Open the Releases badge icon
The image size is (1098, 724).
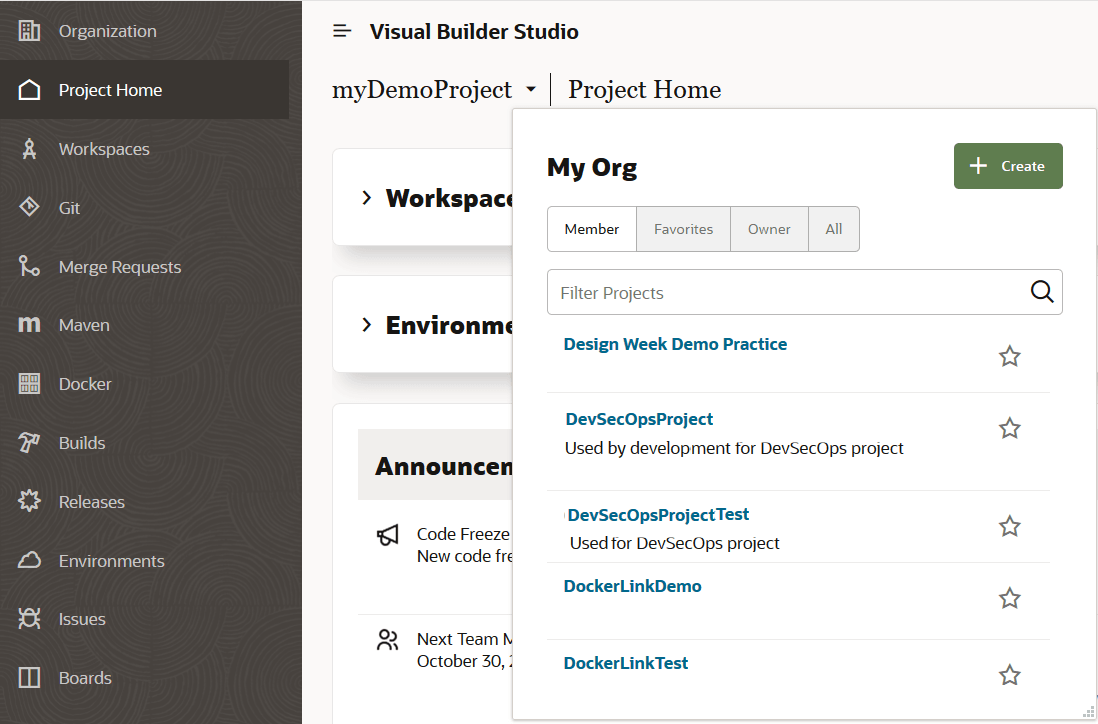tap(29, 501)
